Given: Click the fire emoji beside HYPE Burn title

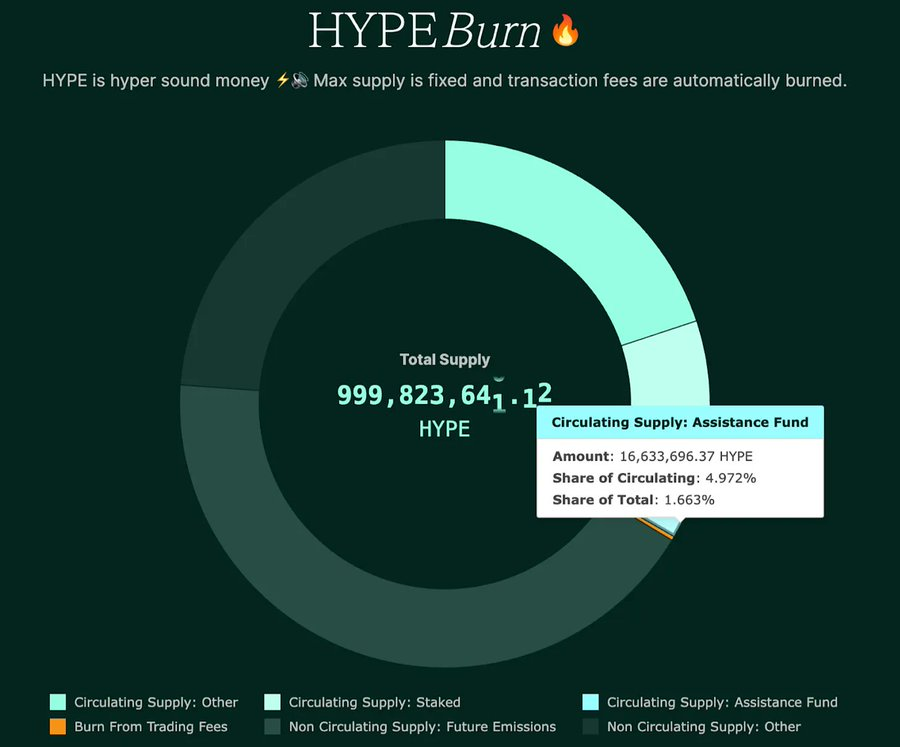Looking at the screenshot, I should coord(566,31).
